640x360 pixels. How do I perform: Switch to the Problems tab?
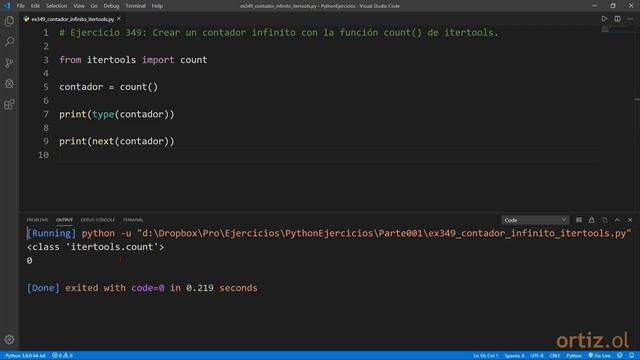[37, 220]
